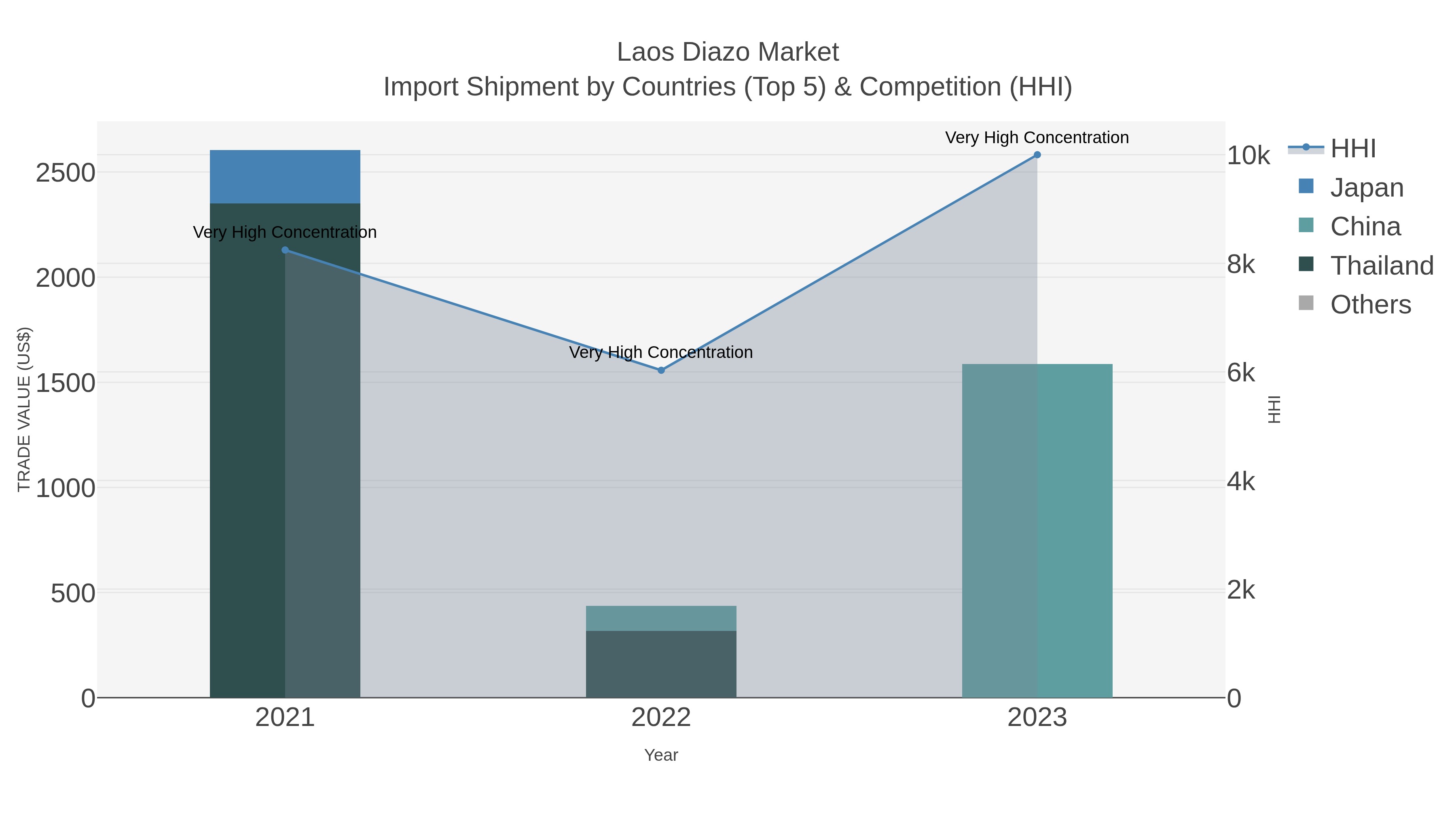Click the 1000 tick on trade value axis
This screenshot has width=1456, height=819.
pyautogui.click(x=66, y=488)
